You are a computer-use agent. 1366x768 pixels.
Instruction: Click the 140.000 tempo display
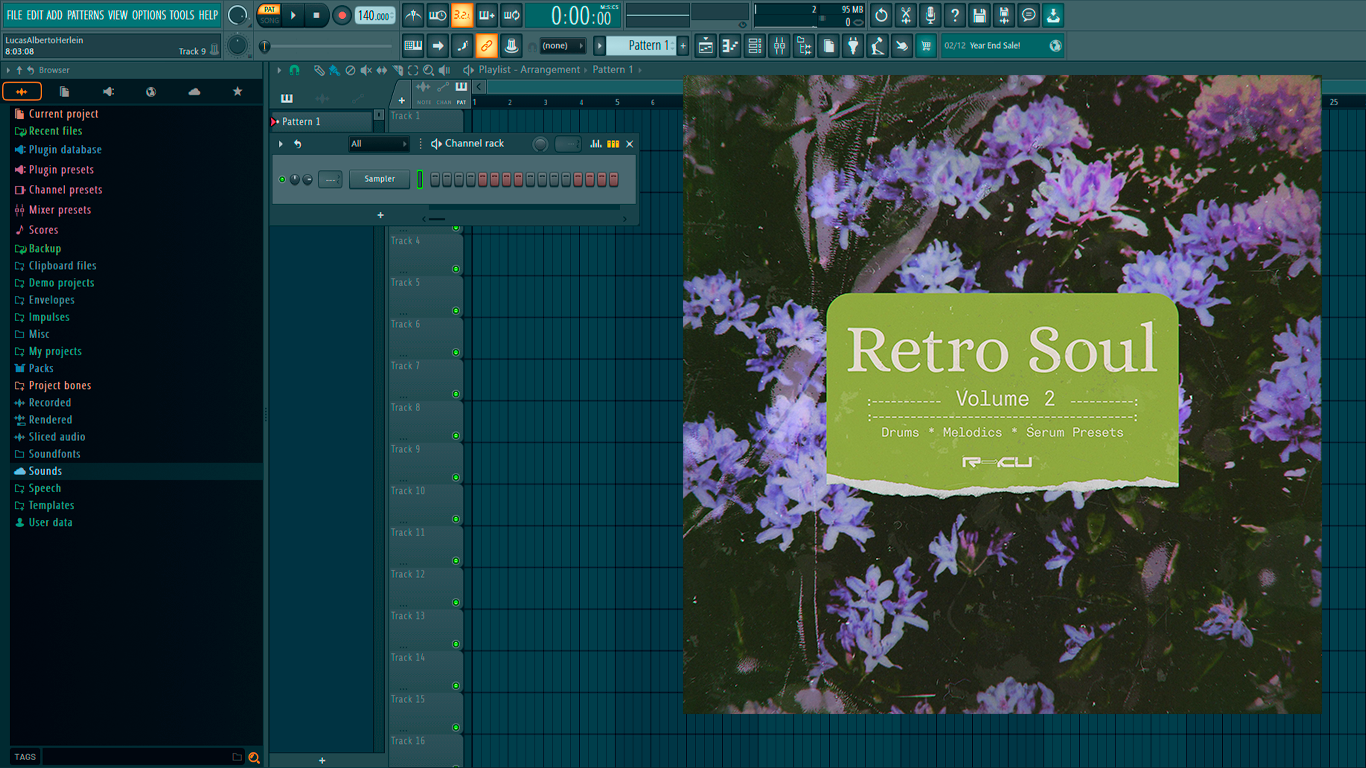coord(375,15)
